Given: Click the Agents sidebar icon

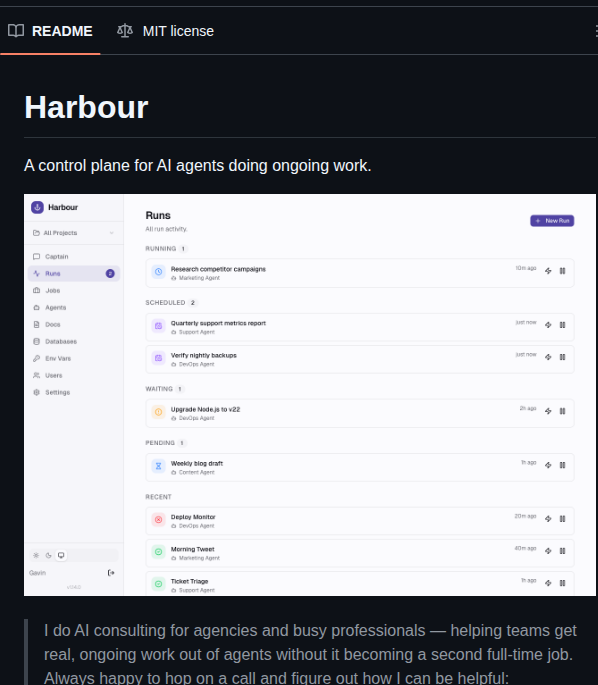Looking at the screenshot, I should 37,308.
